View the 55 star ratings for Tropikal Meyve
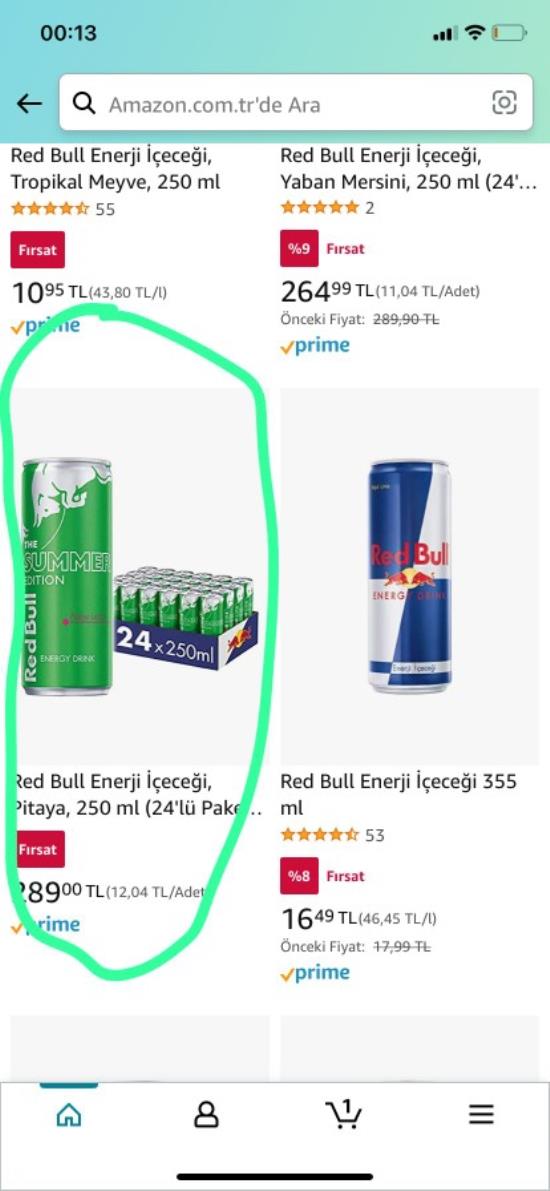Viewport: 550px width, 1191px height. pyautogui.click(x=63, y=209)
